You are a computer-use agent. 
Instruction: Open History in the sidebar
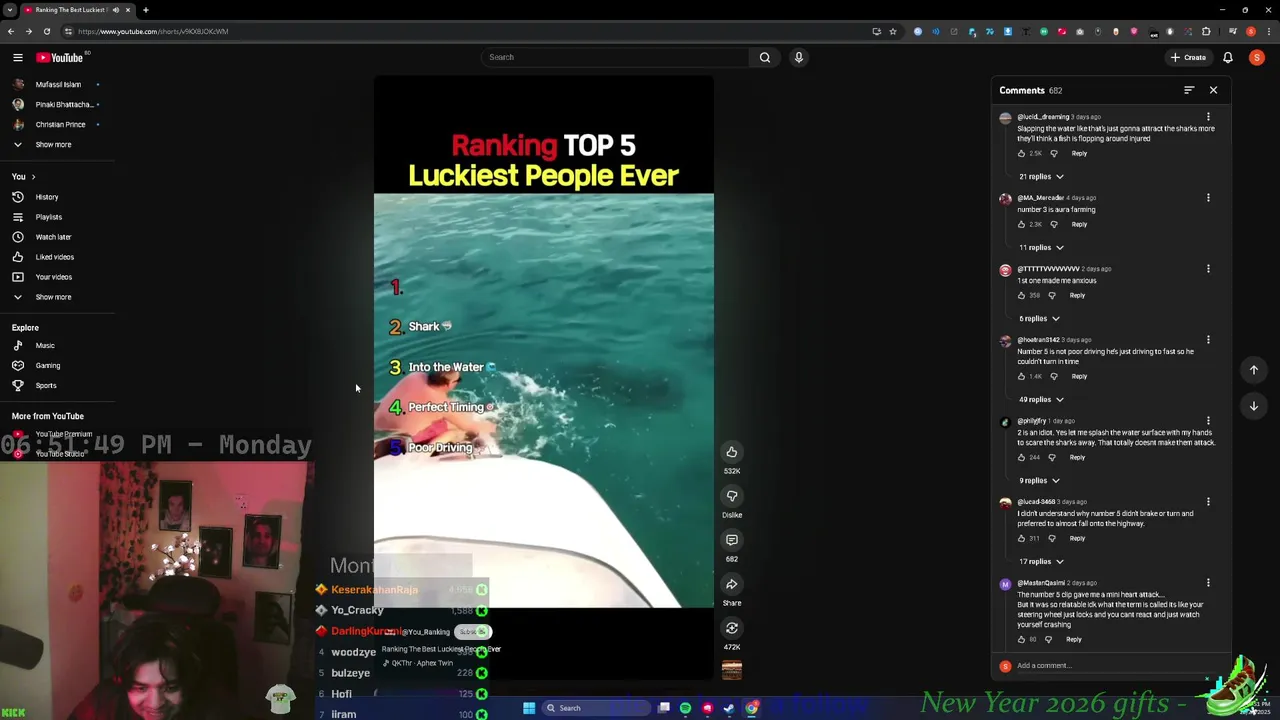pos(47,197)
